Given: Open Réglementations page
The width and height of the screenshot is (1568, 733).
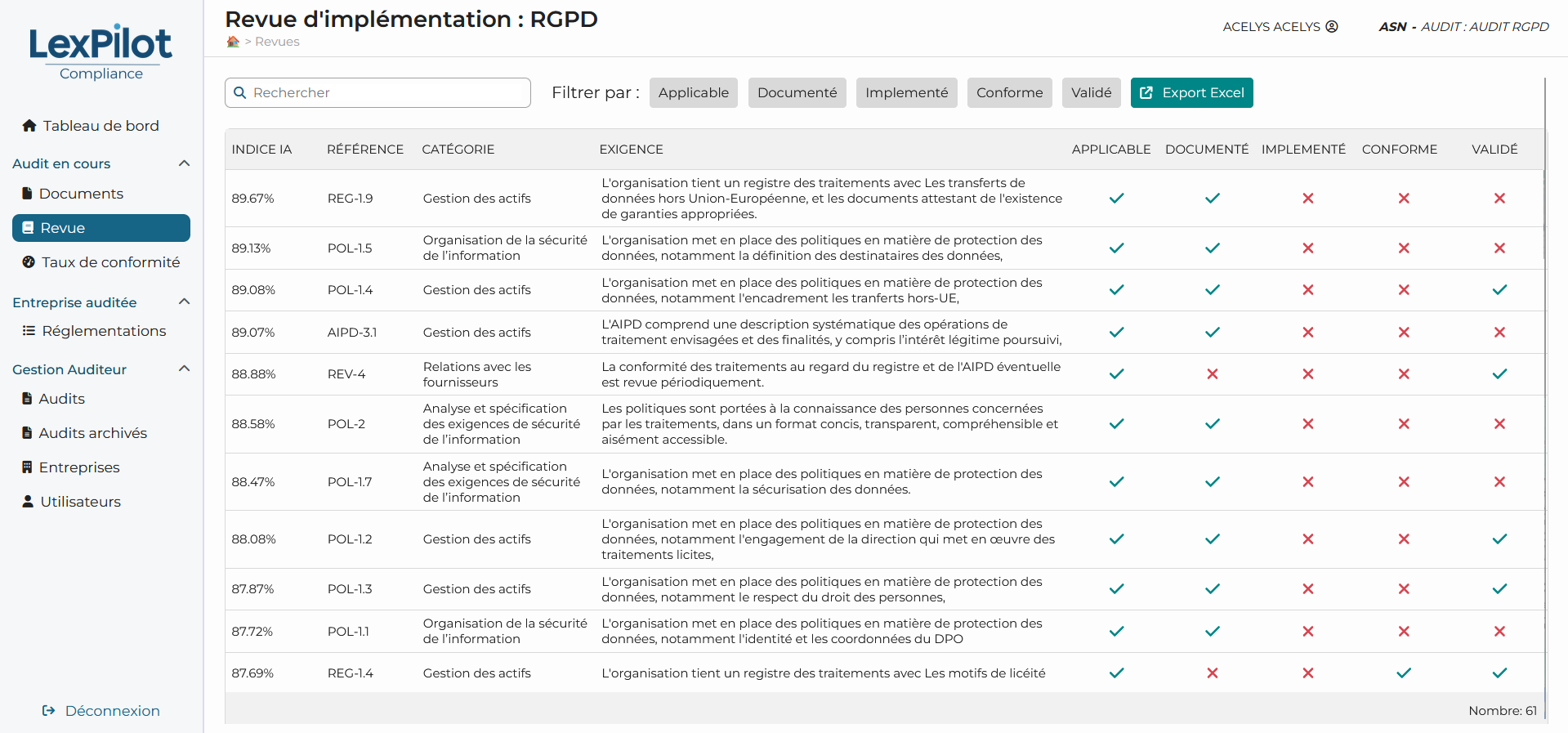Looking at the screenshot, I should [x=101, y=331].
